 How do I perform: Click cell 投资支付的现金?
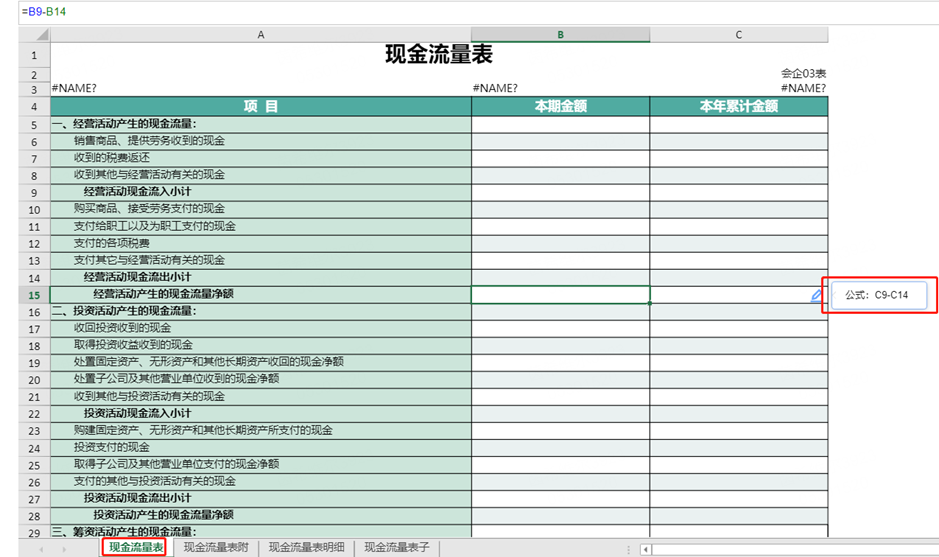point(261,447)
